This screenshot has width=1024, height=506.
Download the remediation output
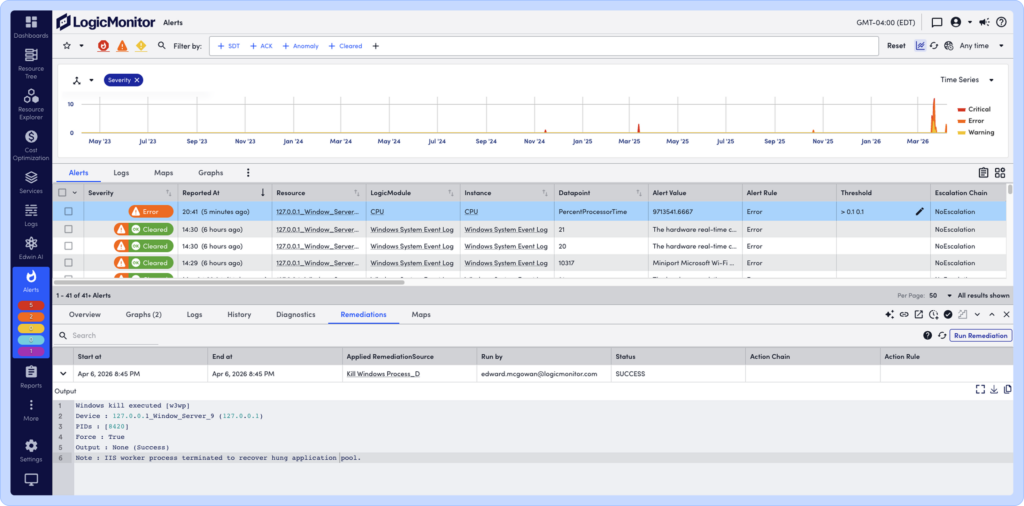click(x=994, y=389)
